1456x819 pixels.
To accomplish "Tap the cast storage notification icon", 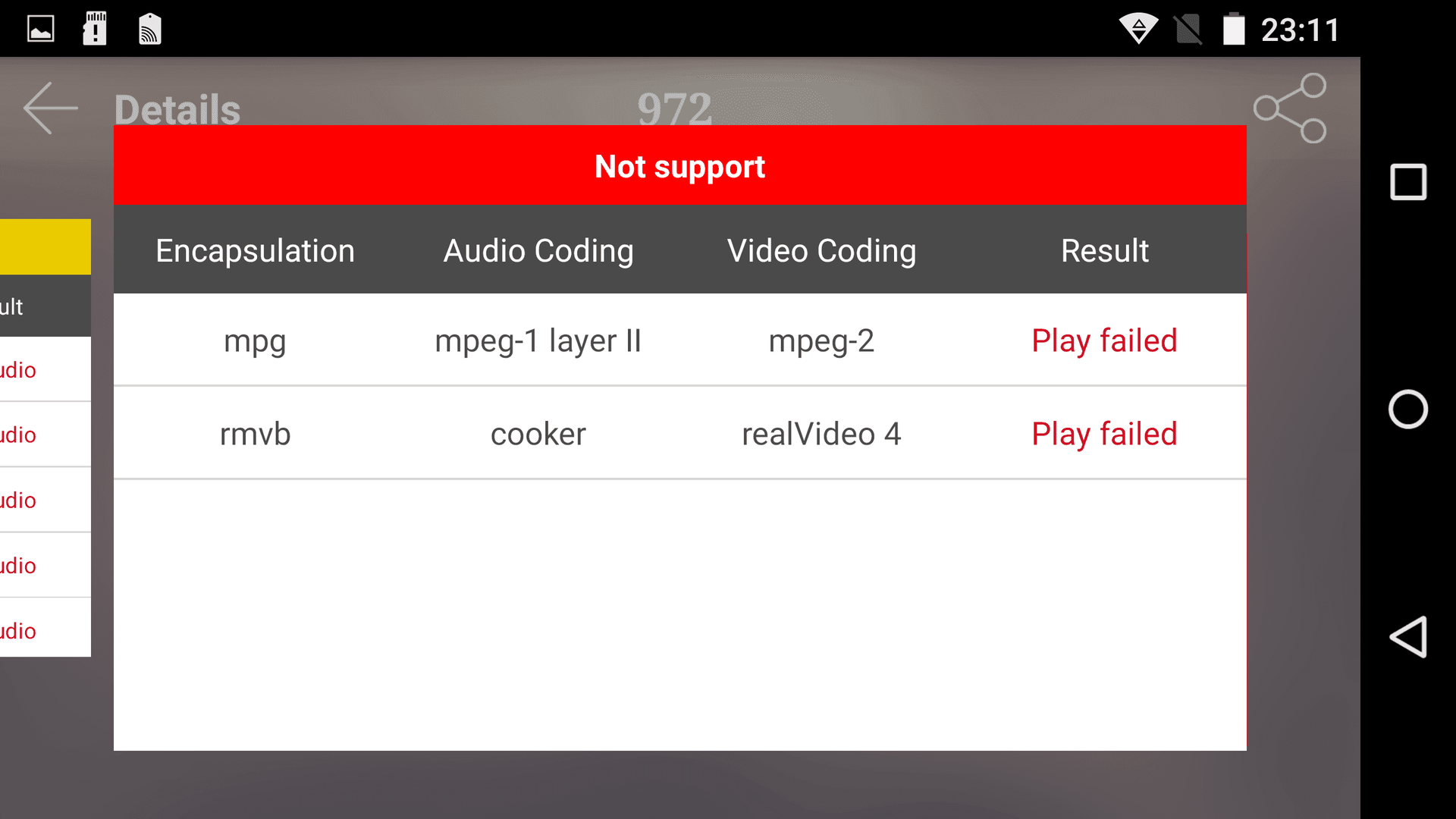I will point(150,29).
